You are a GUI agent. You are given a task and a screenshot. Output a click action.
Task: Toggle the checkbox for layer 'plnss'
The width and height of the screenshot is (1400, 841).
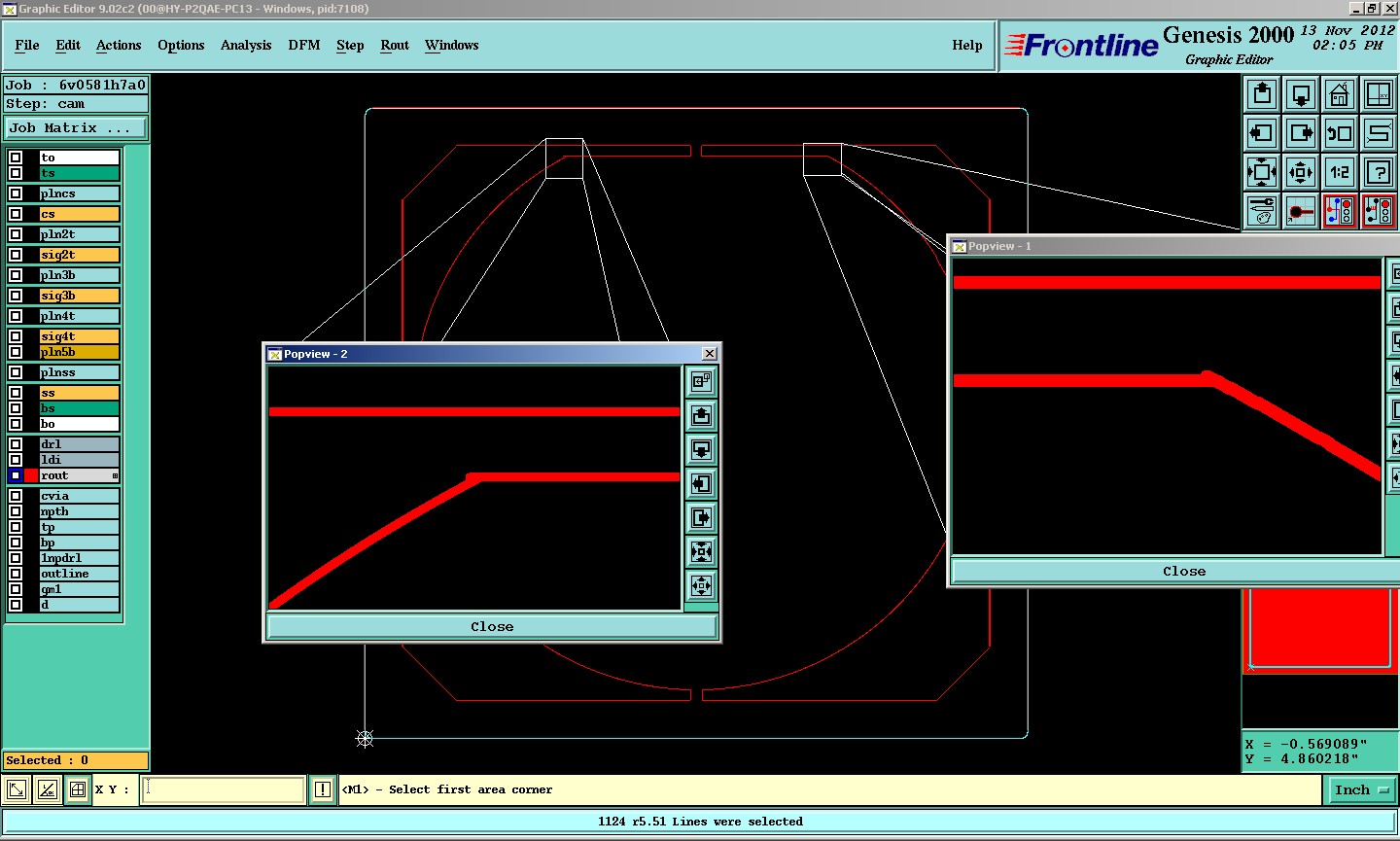point(16,372)
